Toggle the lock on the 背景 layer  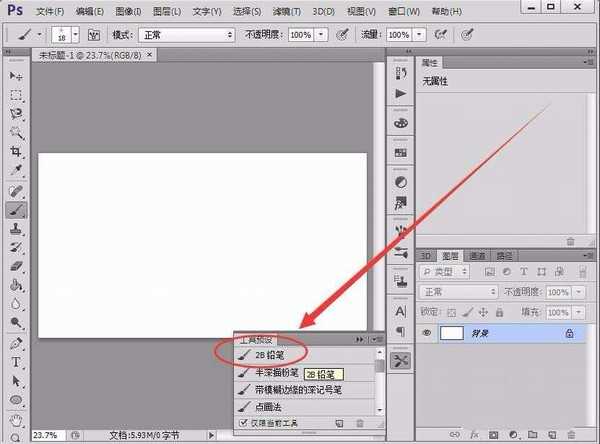[569, 333]
